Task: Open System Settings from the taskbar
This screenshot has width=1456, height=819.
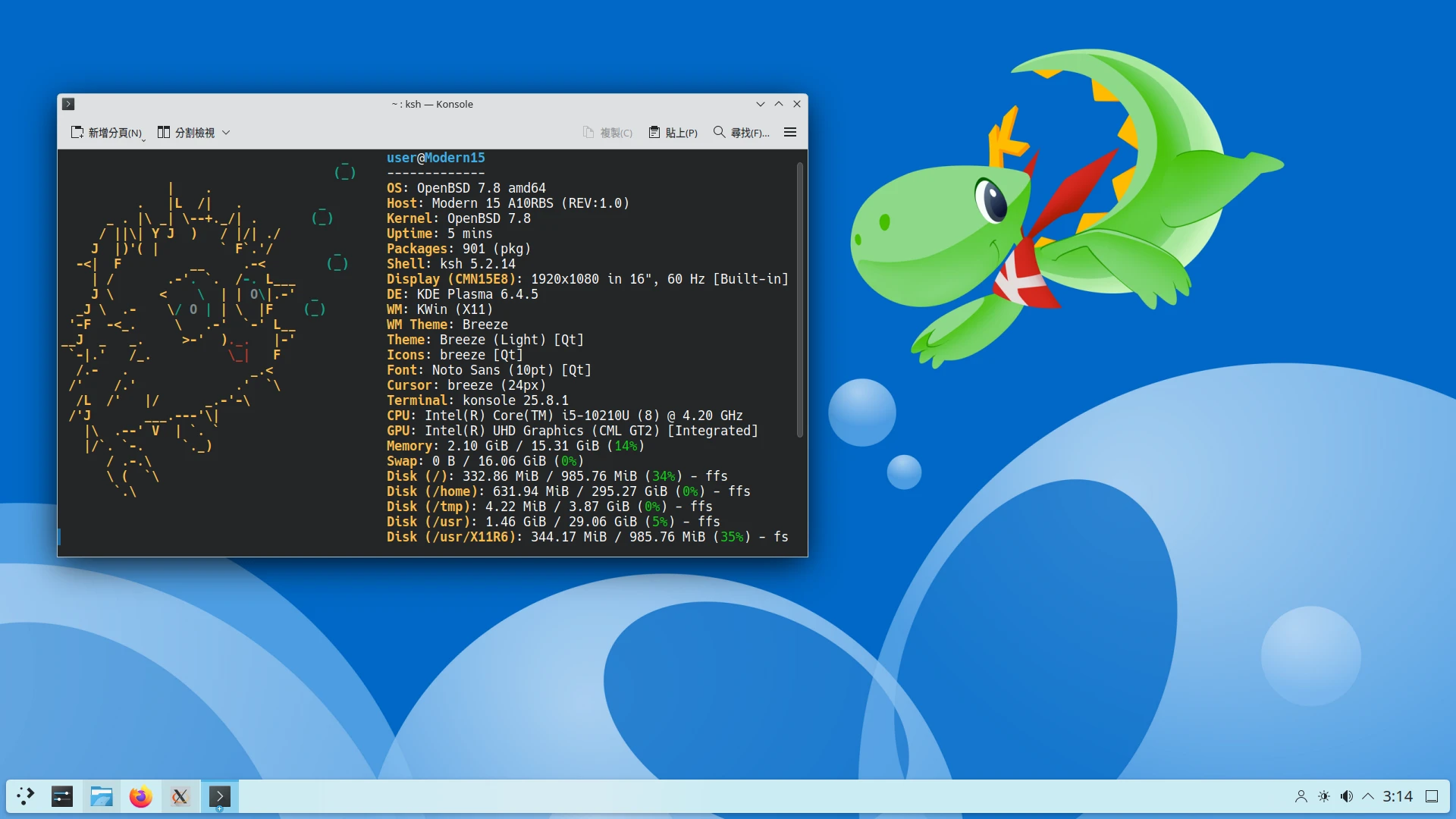Action: [x=62, y=796]
